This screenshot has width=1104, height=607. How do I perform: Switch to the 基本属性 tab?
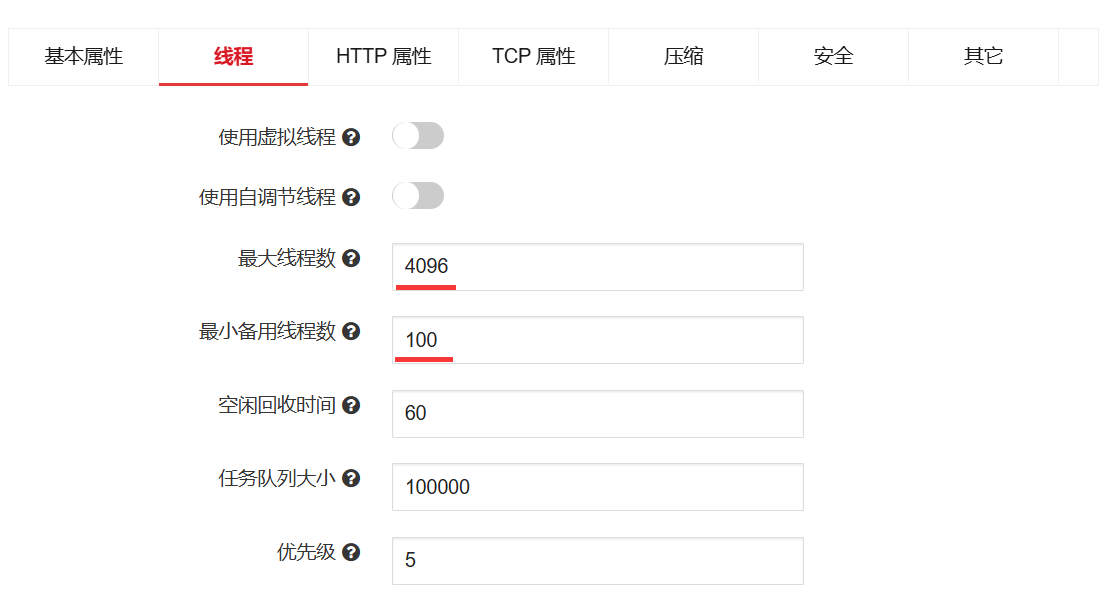pos(84,56)
